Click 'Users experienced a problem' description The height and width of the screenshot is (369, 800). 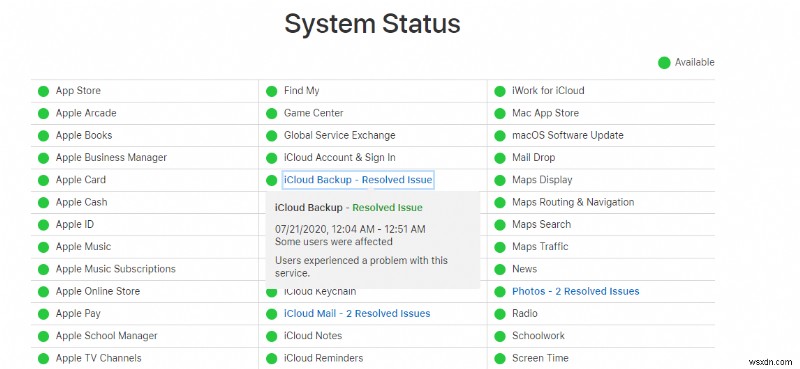tap(361, 267)
